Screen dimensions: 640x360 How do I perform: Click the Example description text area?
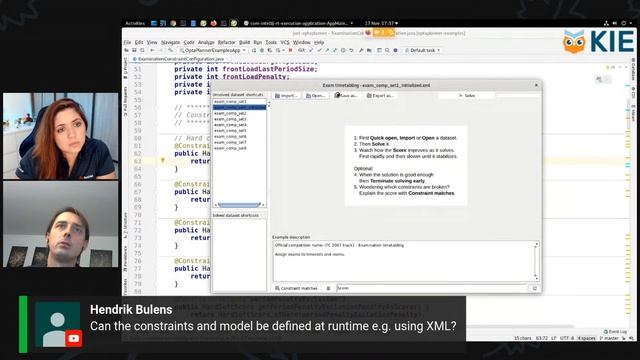(404, 261)
